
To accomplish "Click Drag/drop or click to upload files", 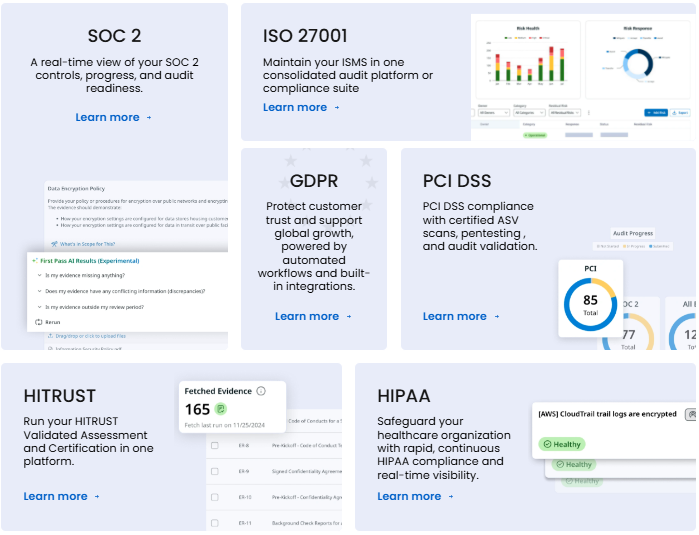I will click(x=90, y=336).
